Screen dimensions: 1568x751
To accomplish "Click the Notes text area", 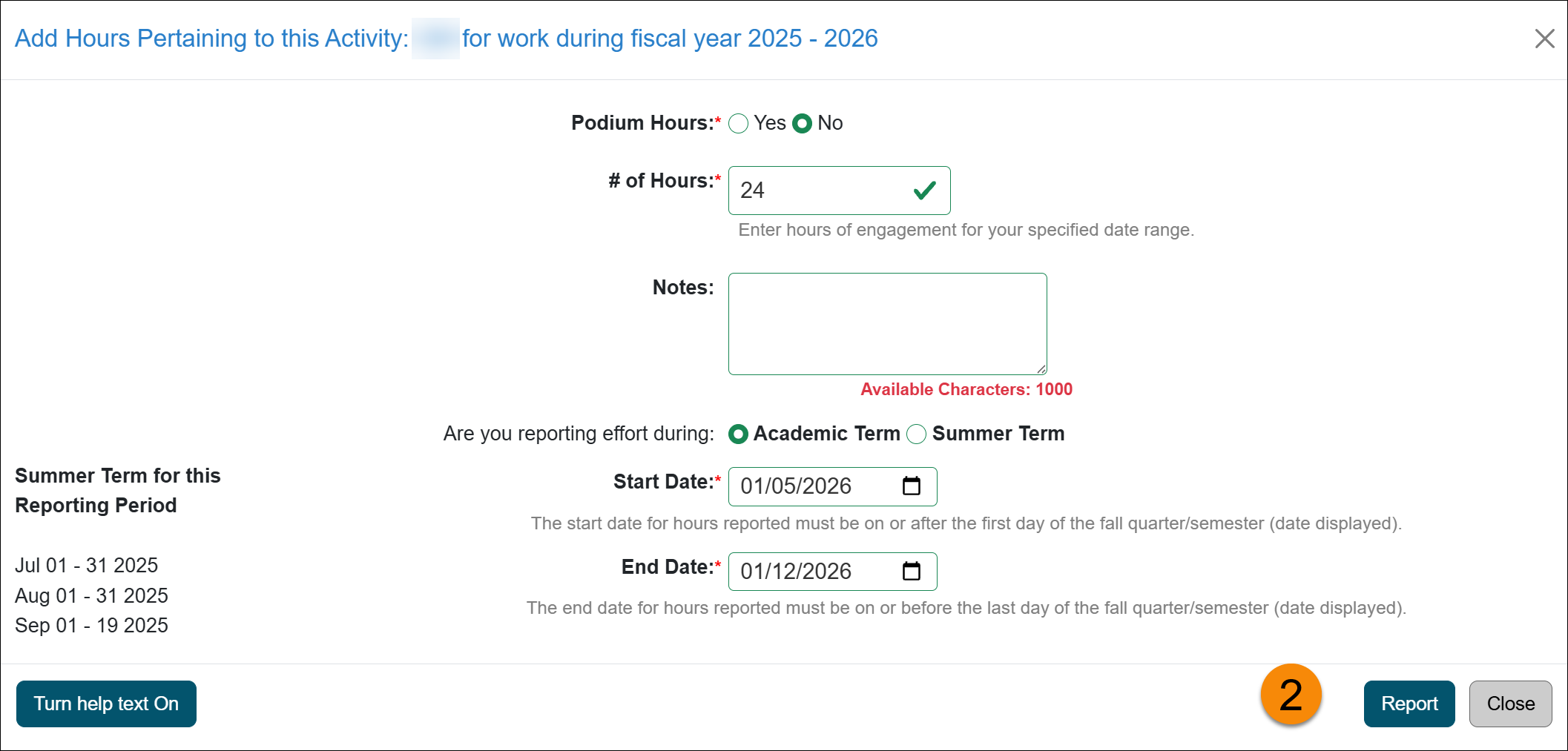I will [x=887, y=323].
